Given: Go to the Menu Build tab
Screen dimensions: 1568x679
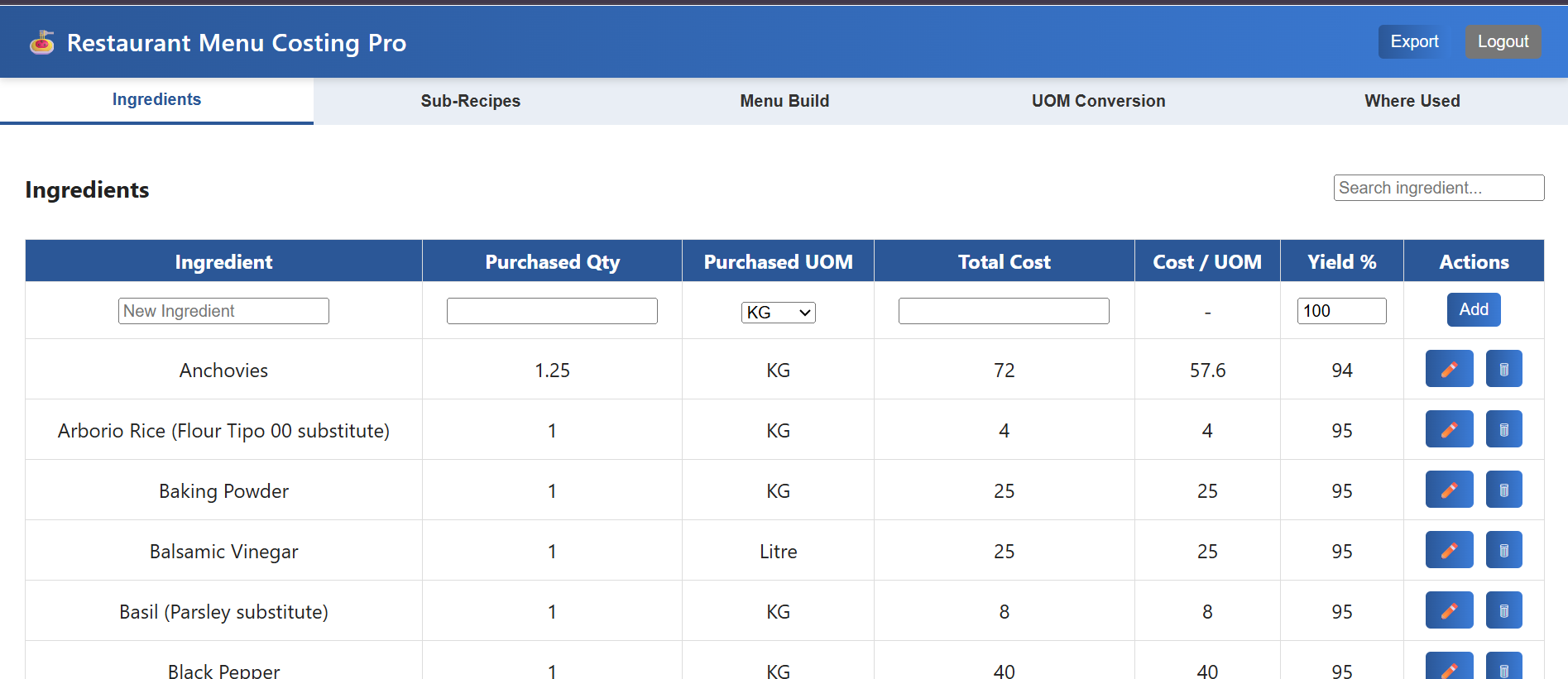Looking at the screenshot, I should tap(784, 101).
